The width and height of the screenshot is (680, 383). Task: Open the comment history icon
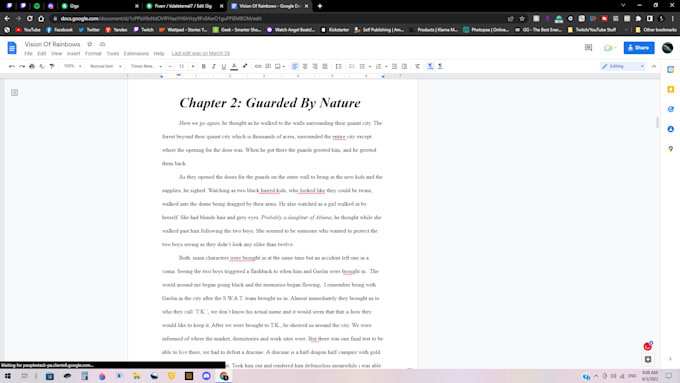coord(588,48)
